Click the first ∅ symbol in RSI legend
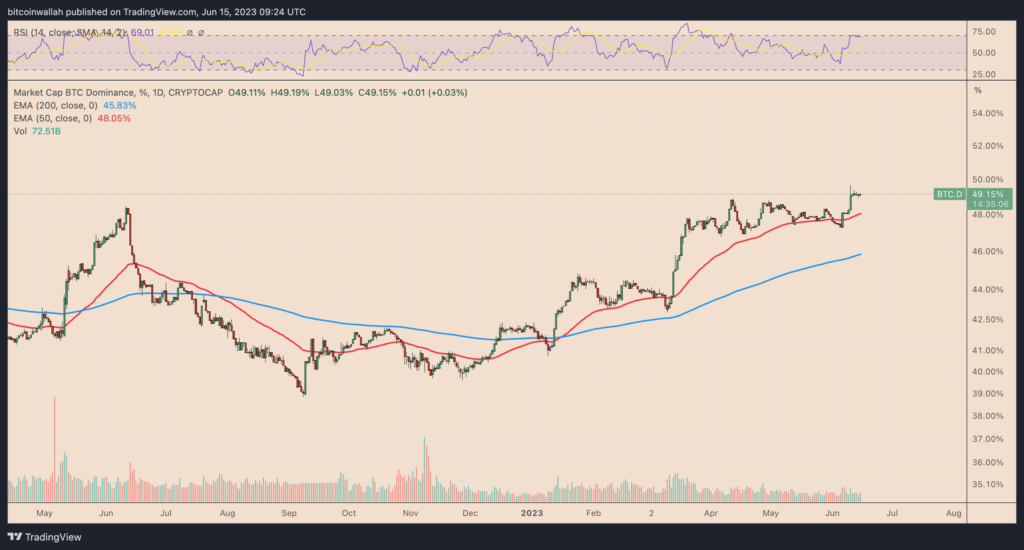Image resolution: width=1024 pixels, height=550 pixels. point(190,33)
